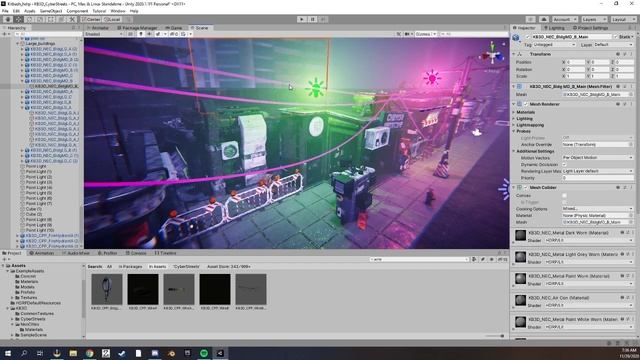This screenshot has width=640, height=360.
Task: Open the Window menu
Action: 118,11
